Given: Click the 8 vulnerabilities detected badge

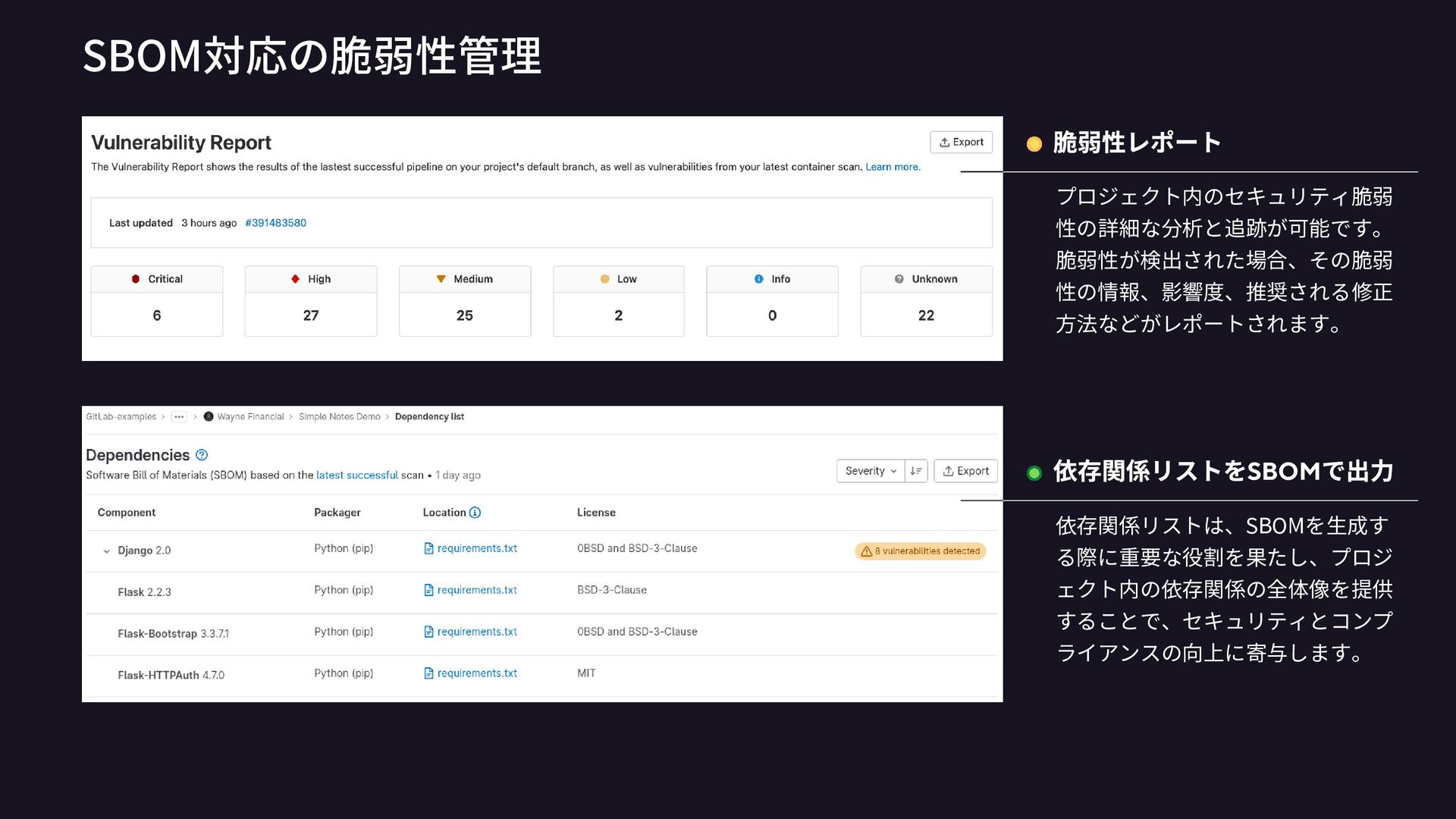Looking at the screenshot, I should pos(920,551).
